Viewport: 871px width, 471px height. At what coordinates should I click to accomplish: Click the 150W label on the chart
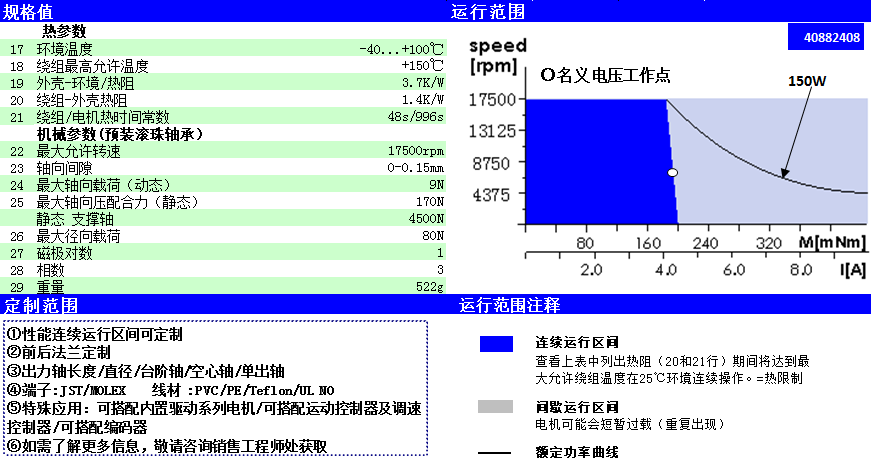click(808, 81)
